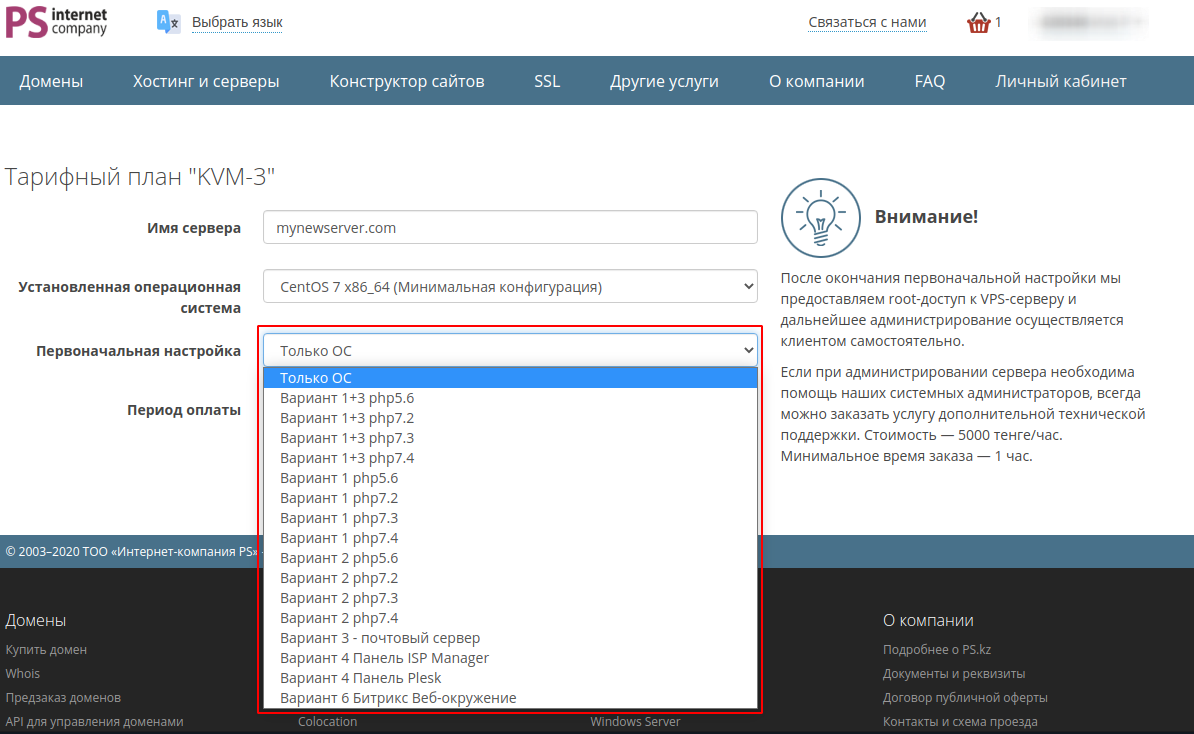Select Вариант 1+3 php7.4 option
This screenshot has width=1194, height=734.
click(x=510, y=458)
